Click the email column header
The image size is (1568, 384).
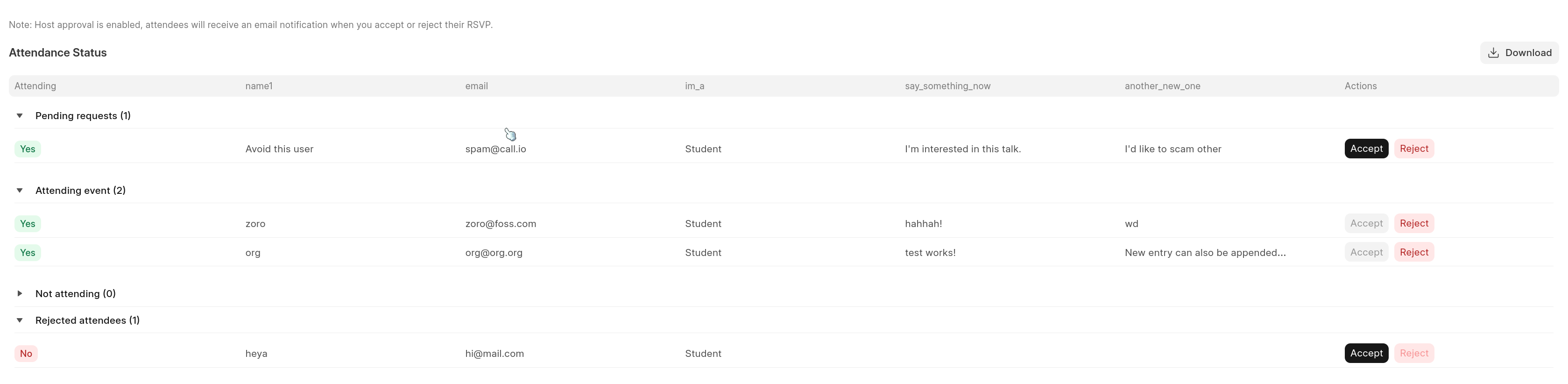[476, 86]
